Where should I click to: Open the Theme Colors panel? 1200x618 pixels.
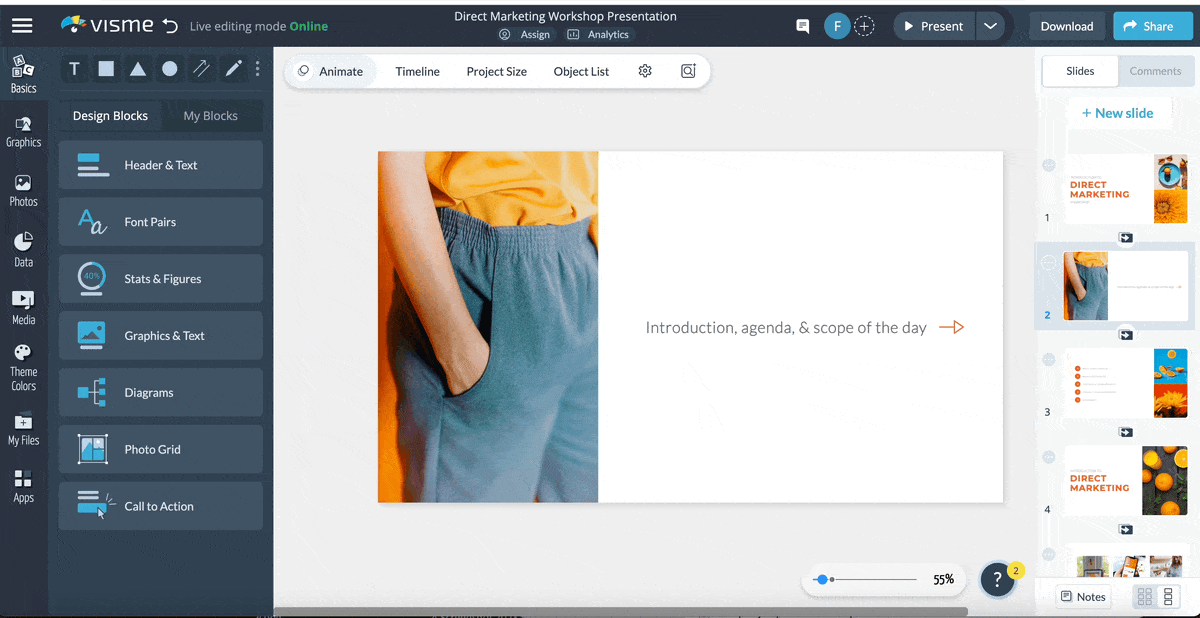[23, 363]
